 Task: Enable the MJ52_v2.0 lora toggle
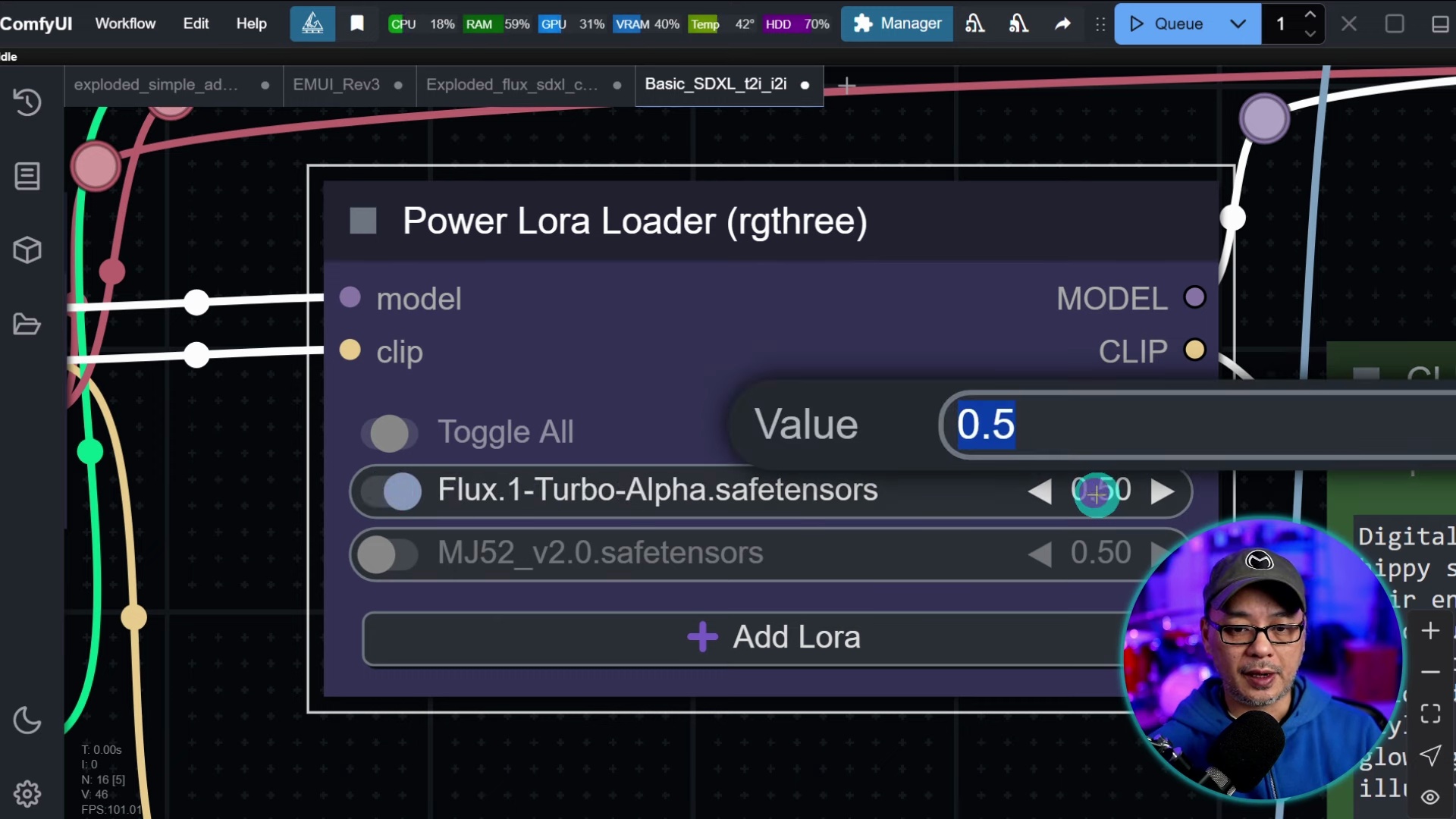coord(388,554)
